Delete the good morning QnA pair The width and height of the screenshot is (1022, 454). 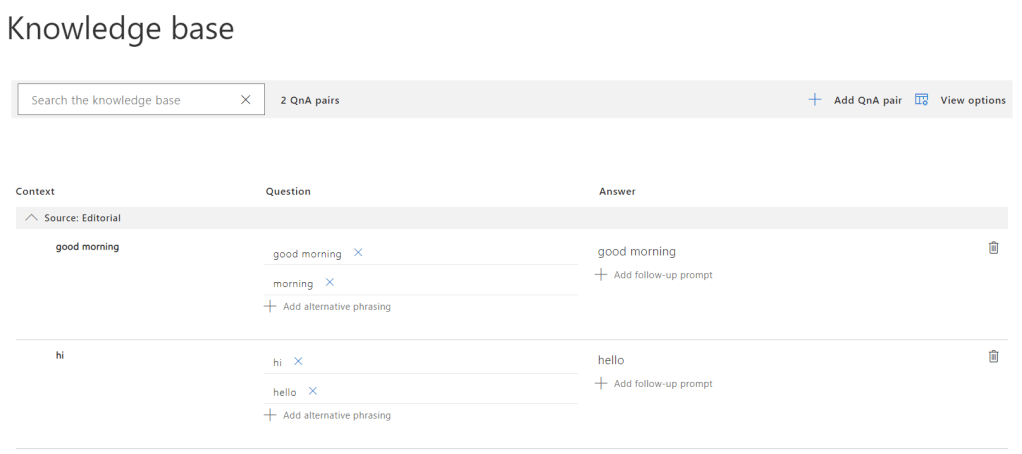click(x=993, y=248)
